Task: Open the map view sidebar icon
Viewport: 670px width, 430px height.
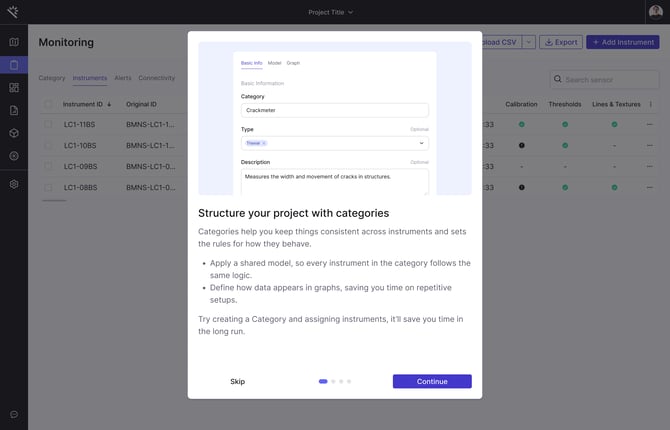Action: [14, 42]
